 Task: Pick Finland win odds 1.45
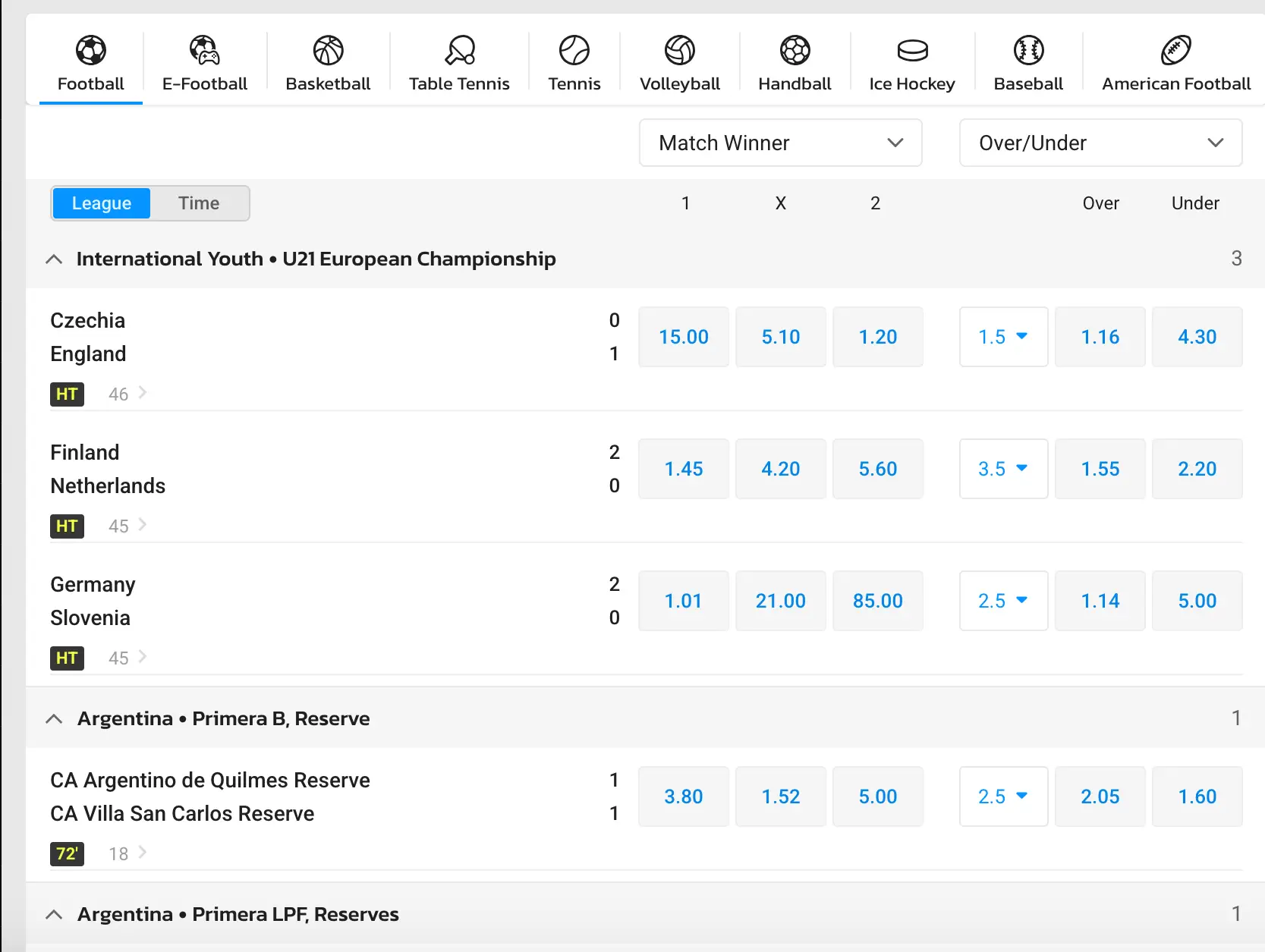pos(683,469)
